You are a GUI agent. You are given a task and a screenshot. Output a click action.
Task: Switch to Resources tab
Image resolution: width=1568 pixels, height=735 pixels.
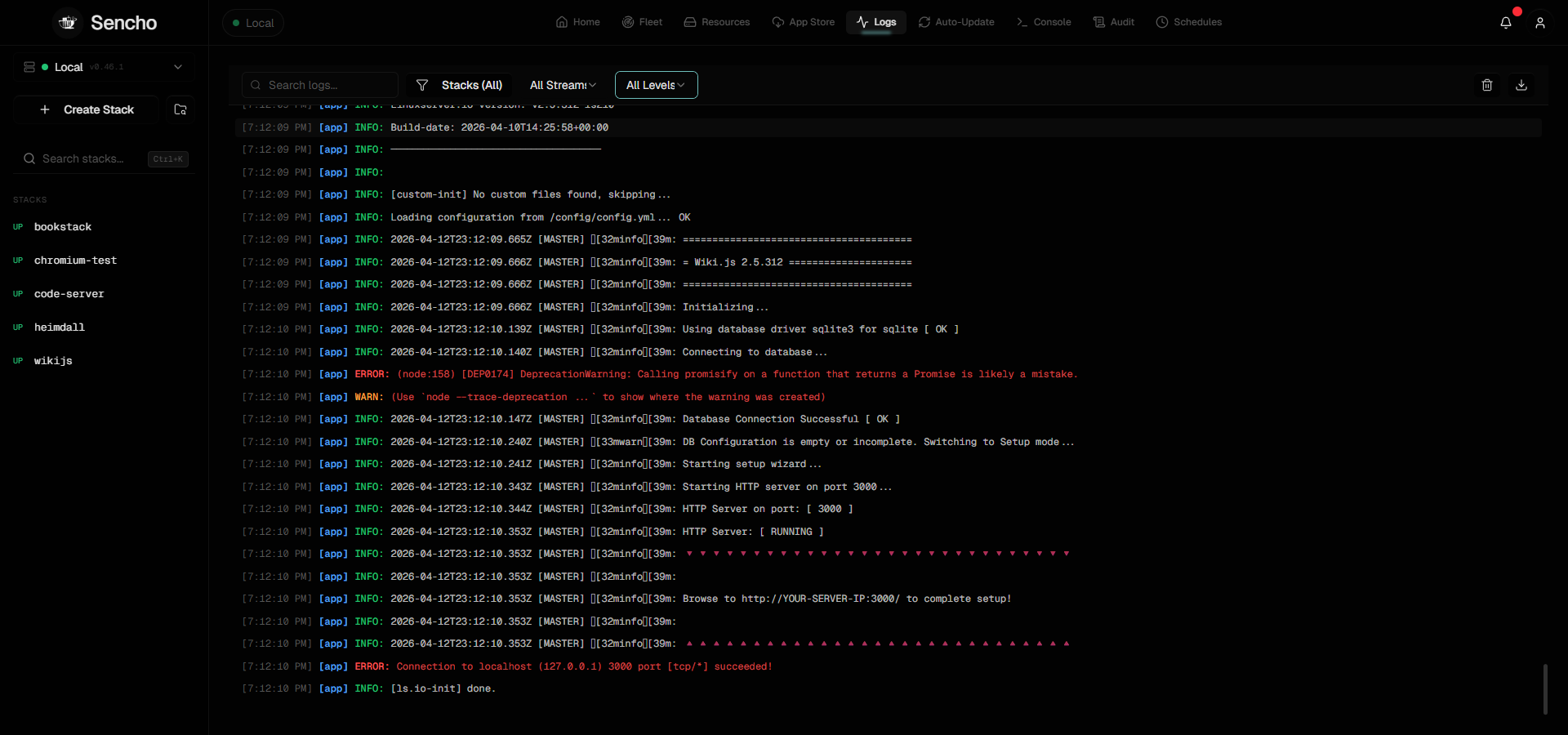(717, 22)
